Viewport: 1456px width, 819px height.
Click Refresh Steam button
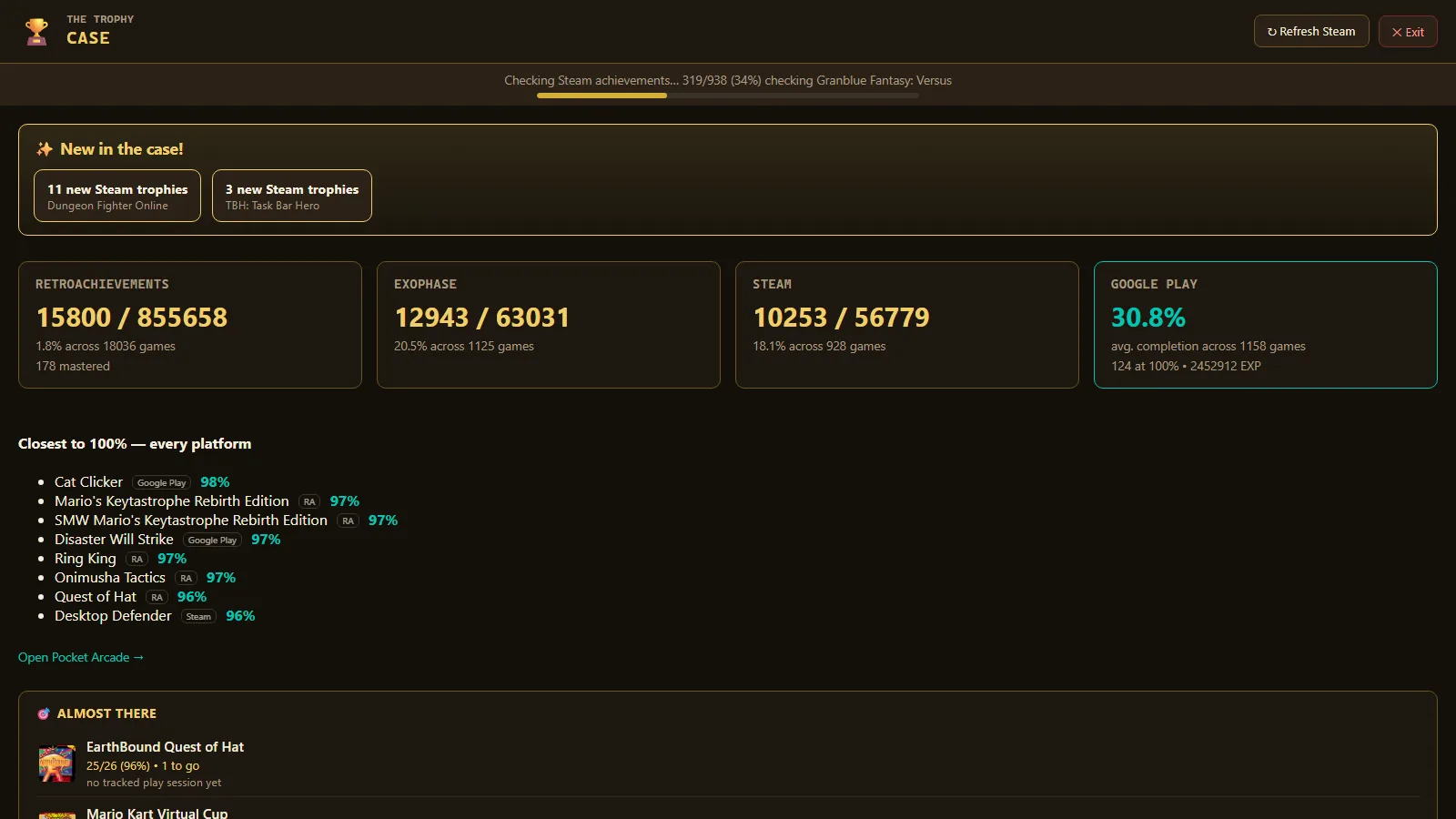tap(1311, 31)
